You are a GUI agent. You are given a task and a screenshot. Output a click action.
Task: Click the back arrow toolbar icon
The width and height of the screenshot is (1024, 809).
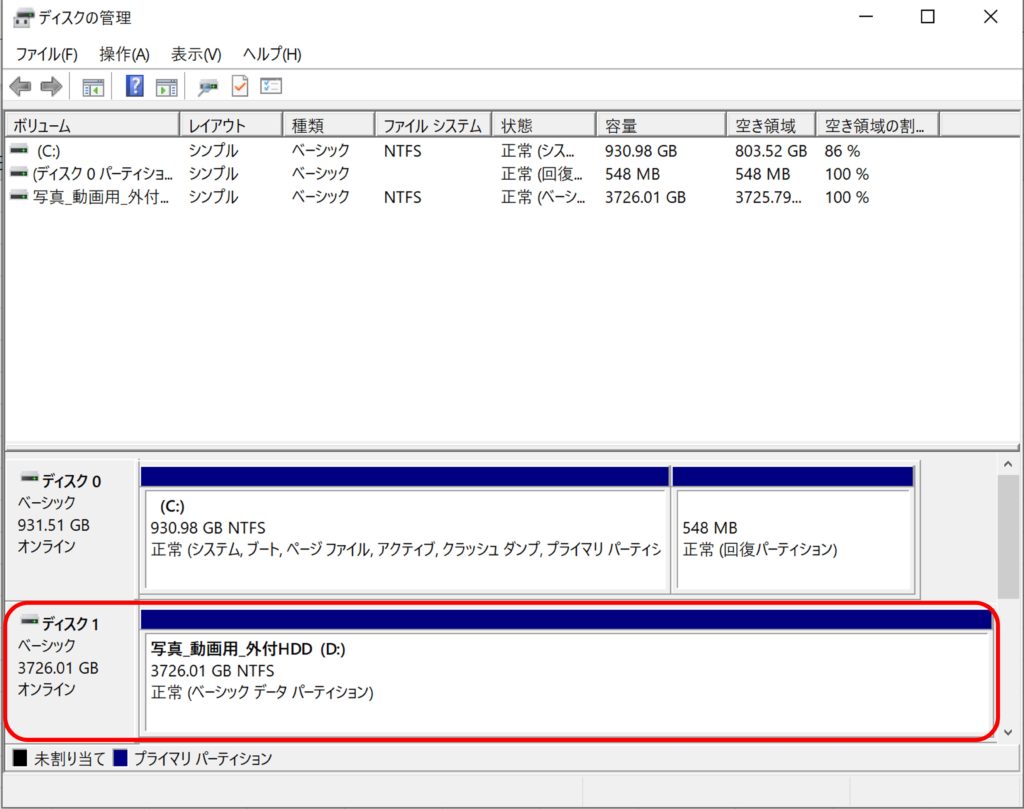click(20, 87)
